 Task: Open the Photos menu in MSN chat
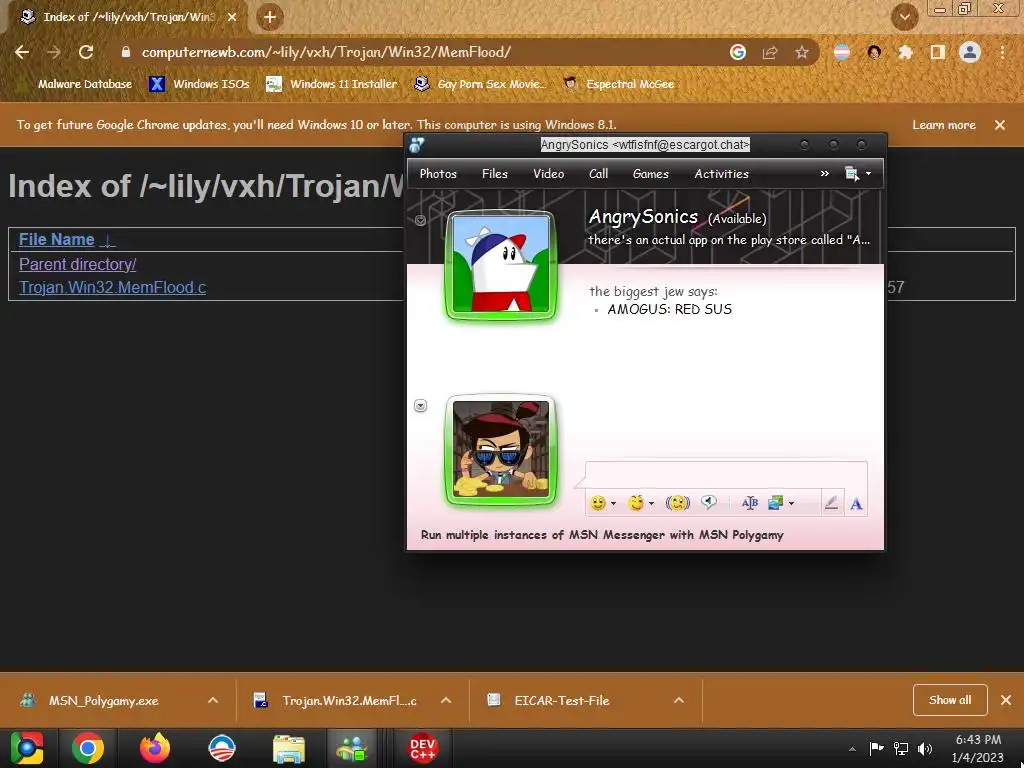(x=438, y=174)
